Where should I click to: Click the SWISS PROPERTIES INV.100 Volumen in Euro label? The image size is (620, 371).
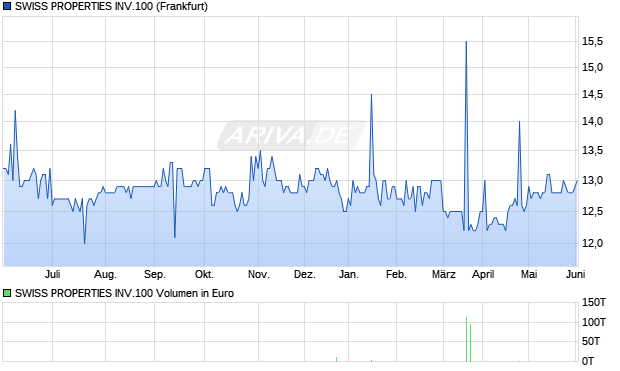[x=124, y=293]
